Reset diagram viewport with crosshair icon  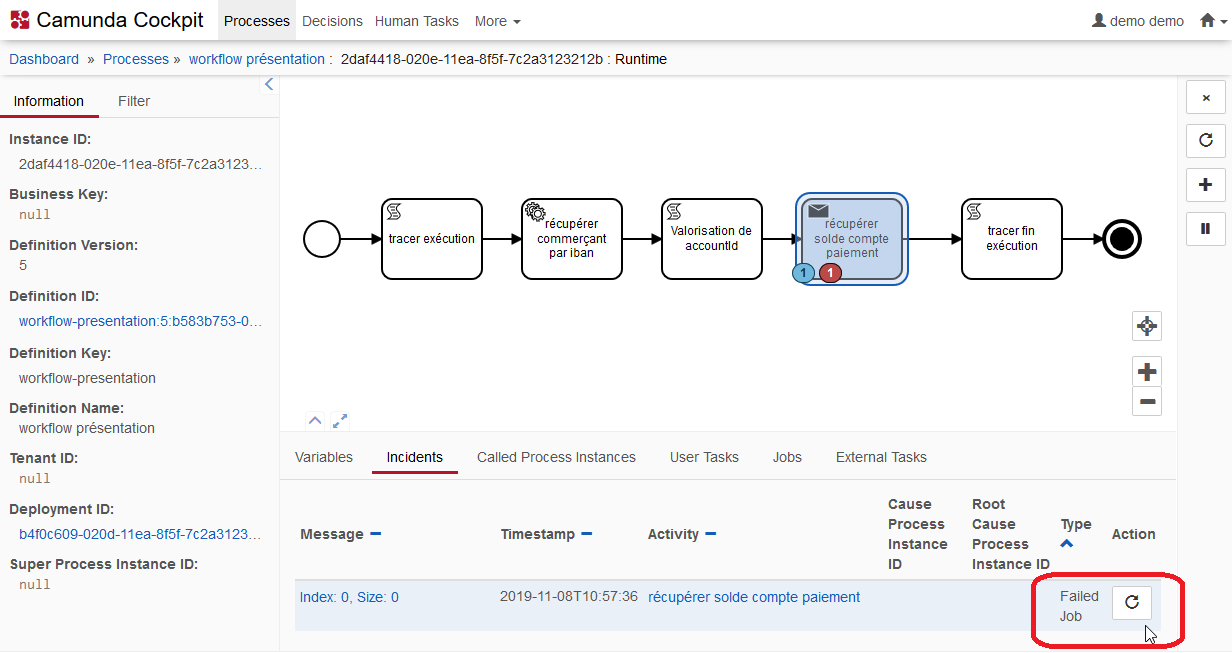tap(1147, 326)
